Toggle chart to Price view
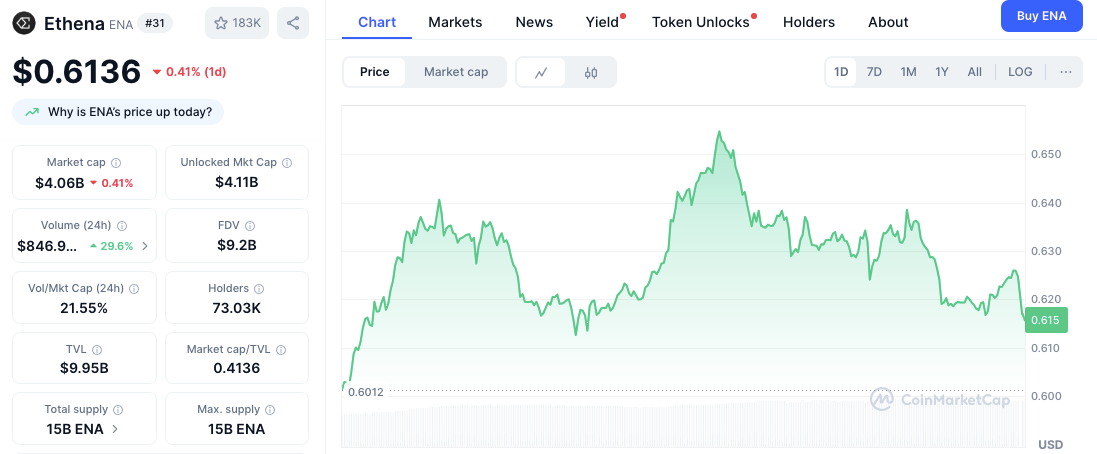 (375, 72)
